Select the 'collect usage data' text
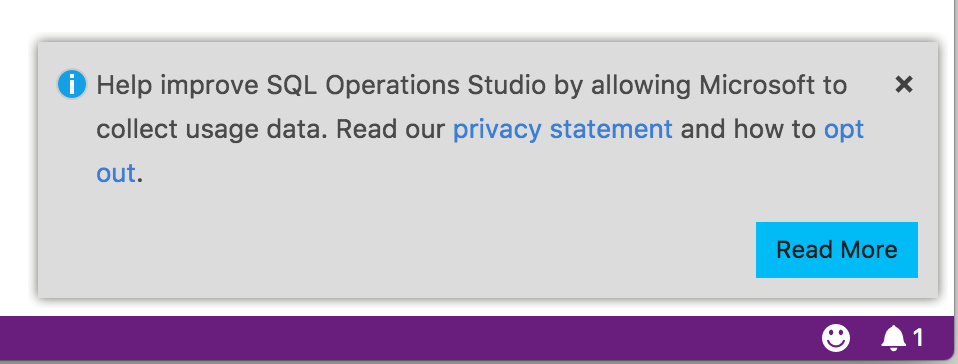 tap(212, 130)
